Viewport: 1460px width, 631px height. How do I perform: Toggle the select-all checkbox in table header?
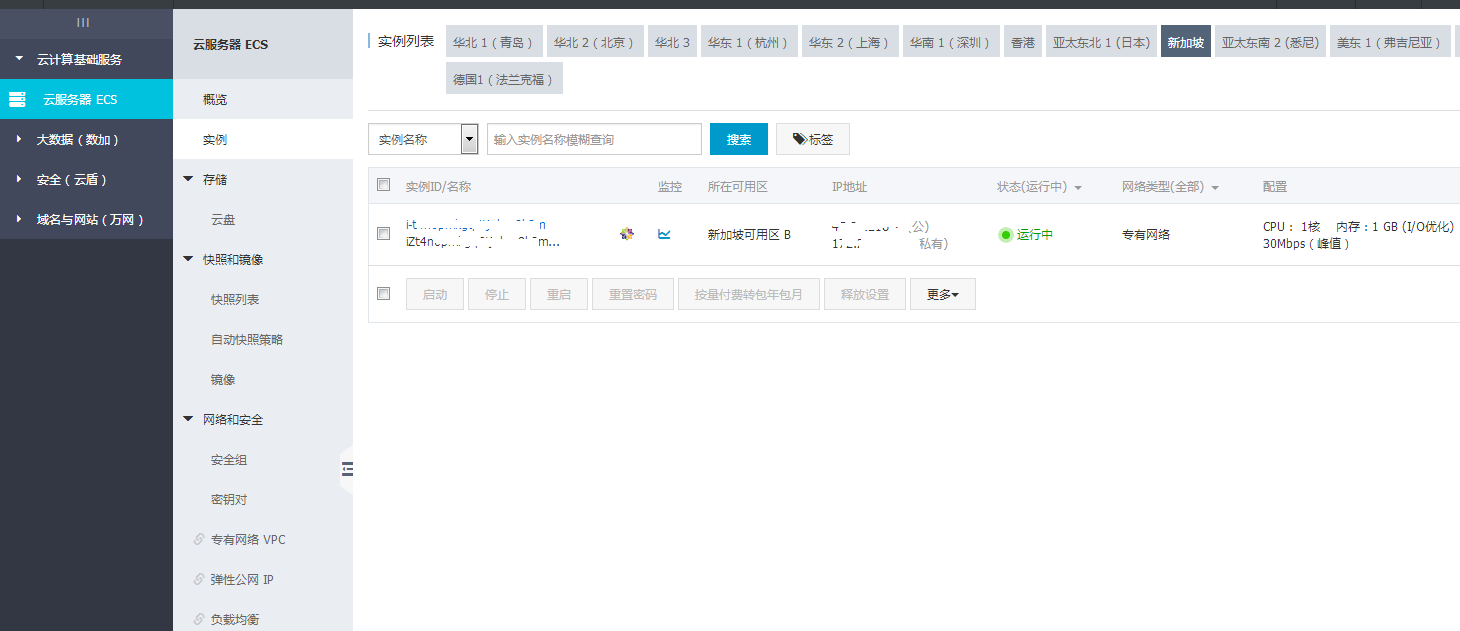[383, 185]
